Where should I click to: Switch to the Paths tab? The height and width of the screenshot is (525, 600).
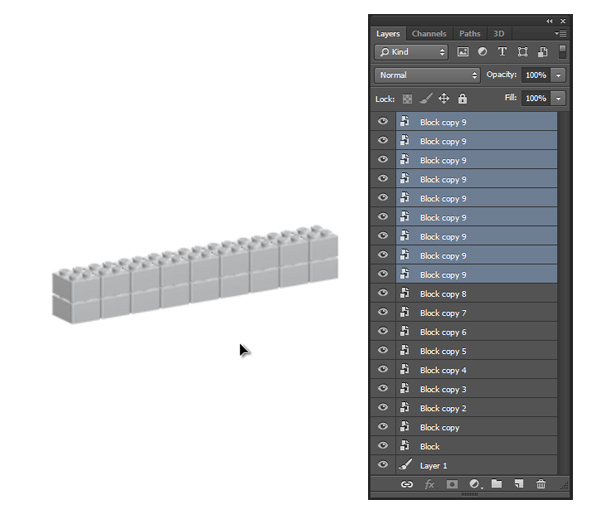(x=470, y=34)
